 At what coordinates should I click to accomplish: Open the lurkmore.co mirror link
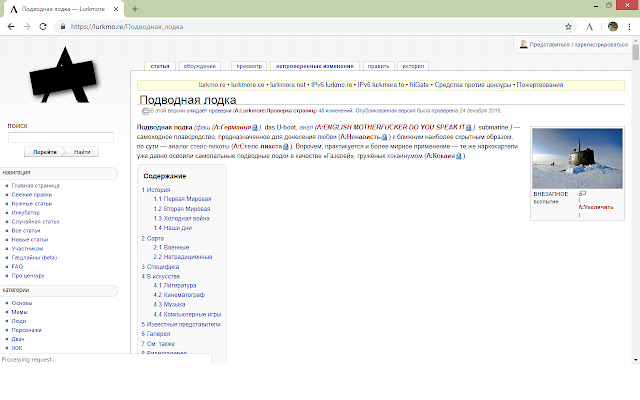(248, 85)
